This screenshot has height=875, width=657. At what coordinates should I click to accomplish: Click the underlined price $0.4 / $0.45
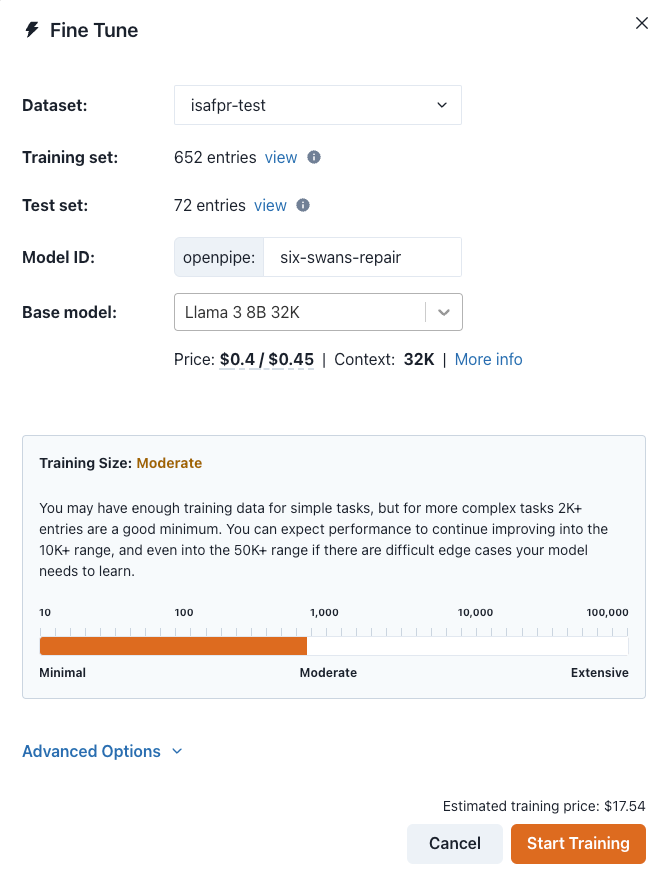[267, 359]
